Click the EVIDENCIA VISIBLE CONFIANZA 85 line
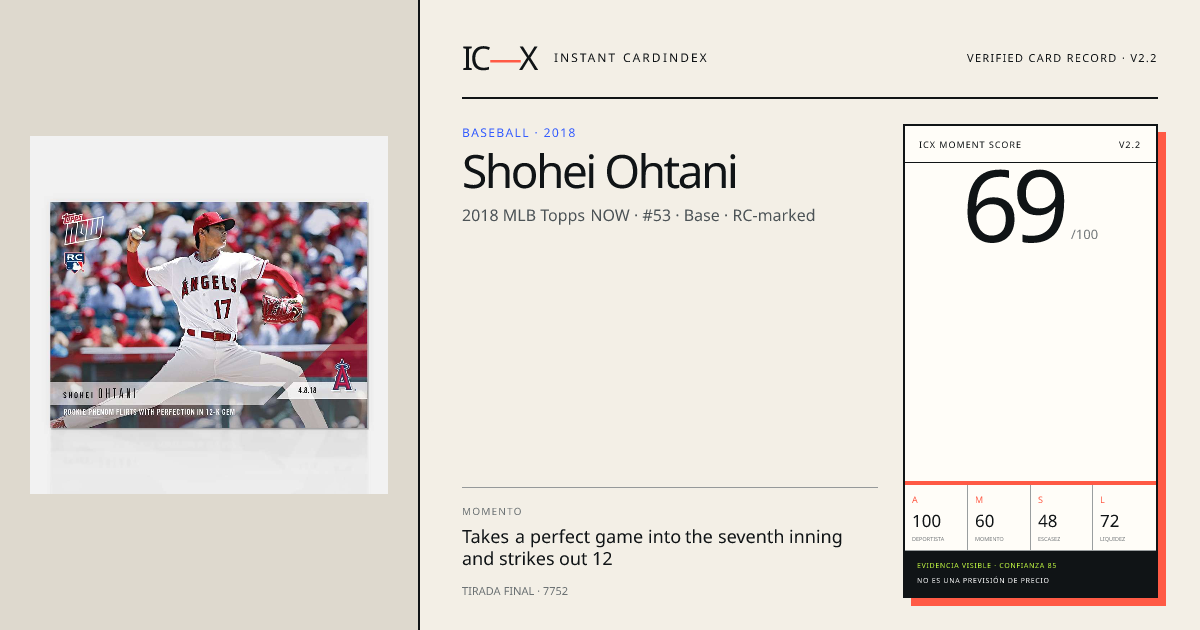Screen dimensions: 1200x630 [987, 566]
